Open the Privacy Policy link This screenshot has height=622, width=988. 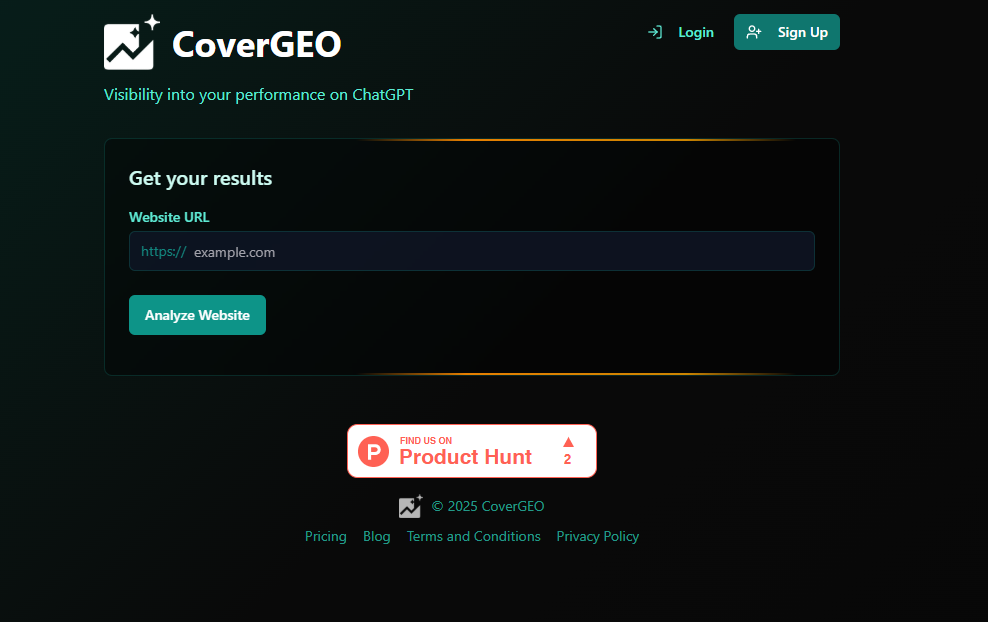click(597, 536)
